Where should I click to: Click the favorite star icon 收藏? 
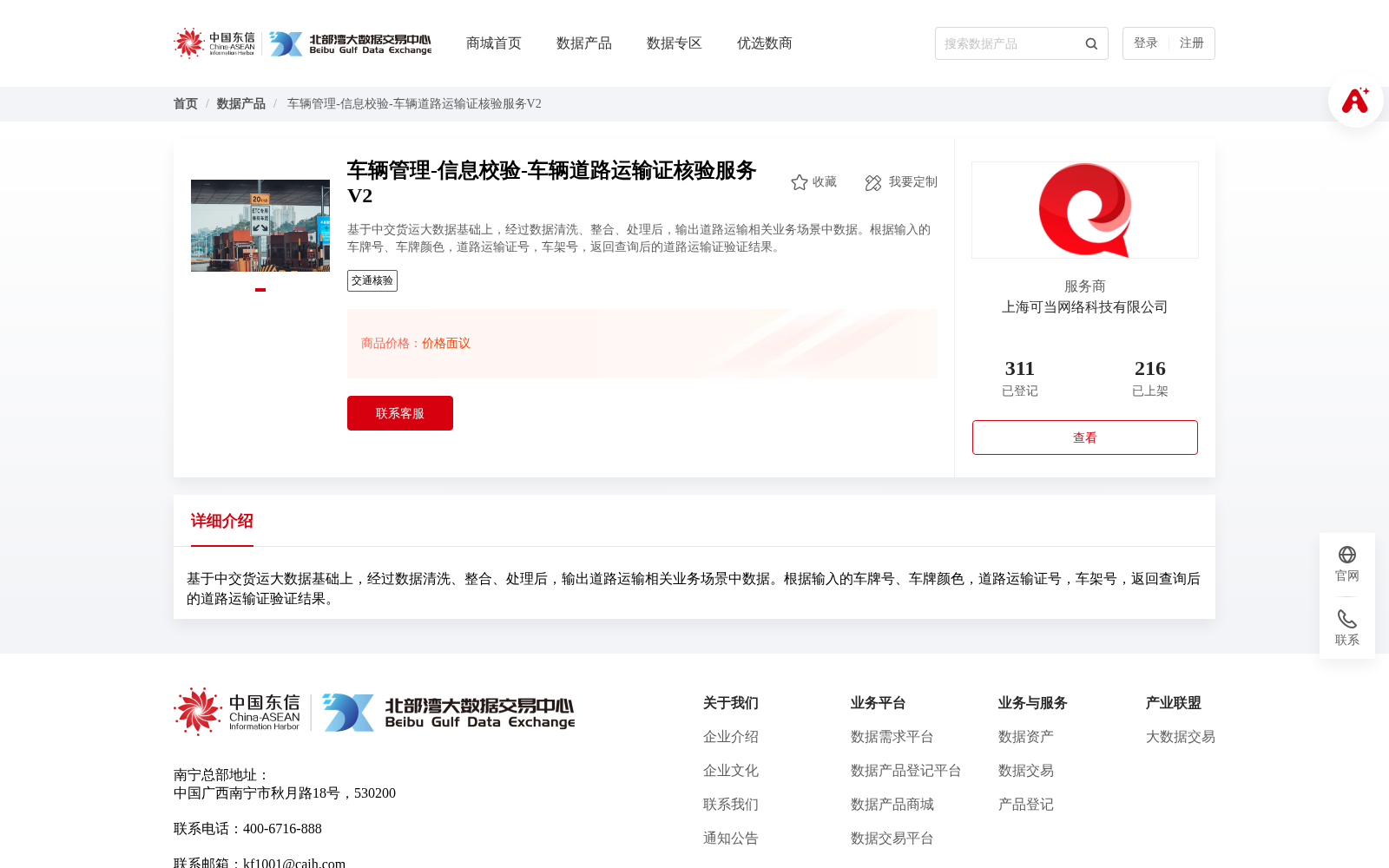tap(800, 182)
